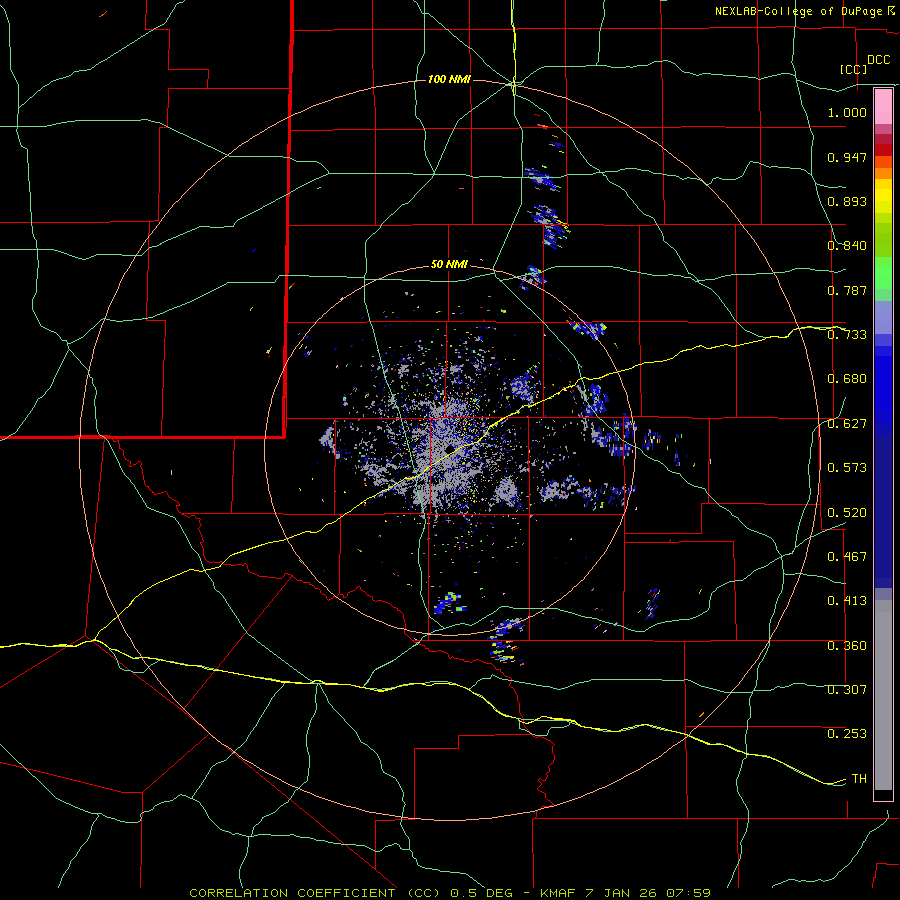This screenshot has height=900, width=900.
Task: Click the 50 NMI range ring label
Action: point(449,265)
